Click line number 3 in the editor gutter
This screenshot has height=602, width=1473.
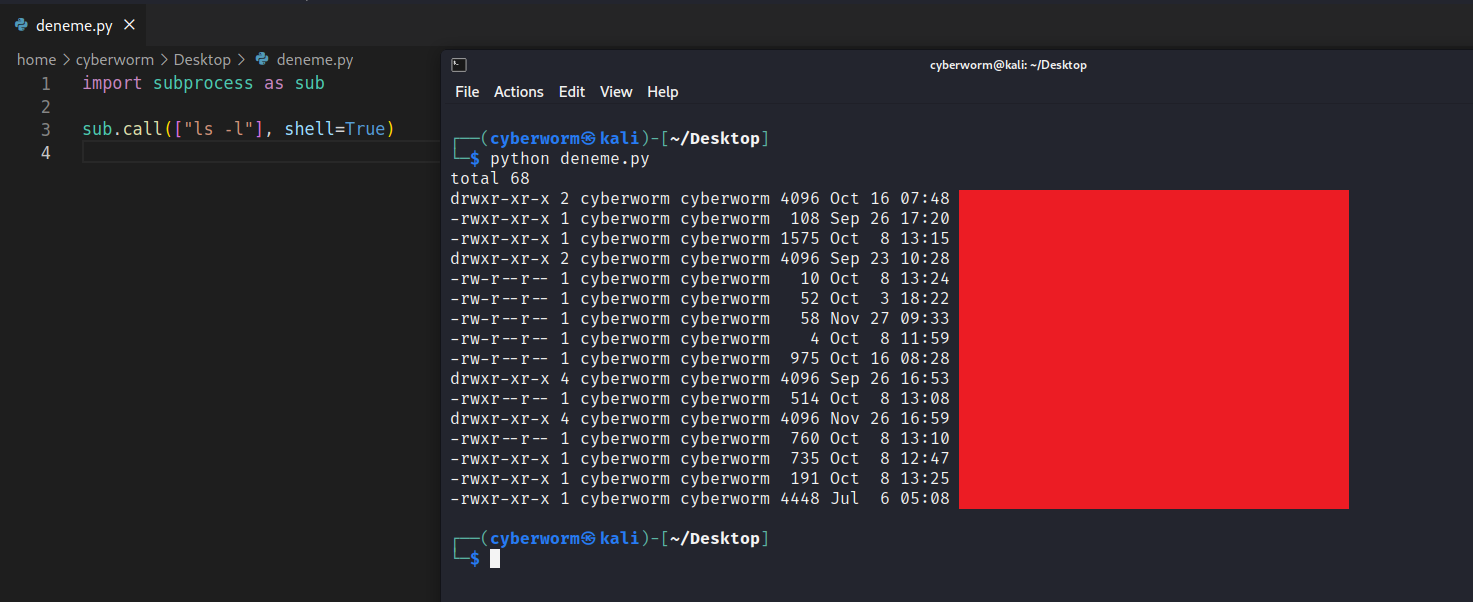point(45,130)
